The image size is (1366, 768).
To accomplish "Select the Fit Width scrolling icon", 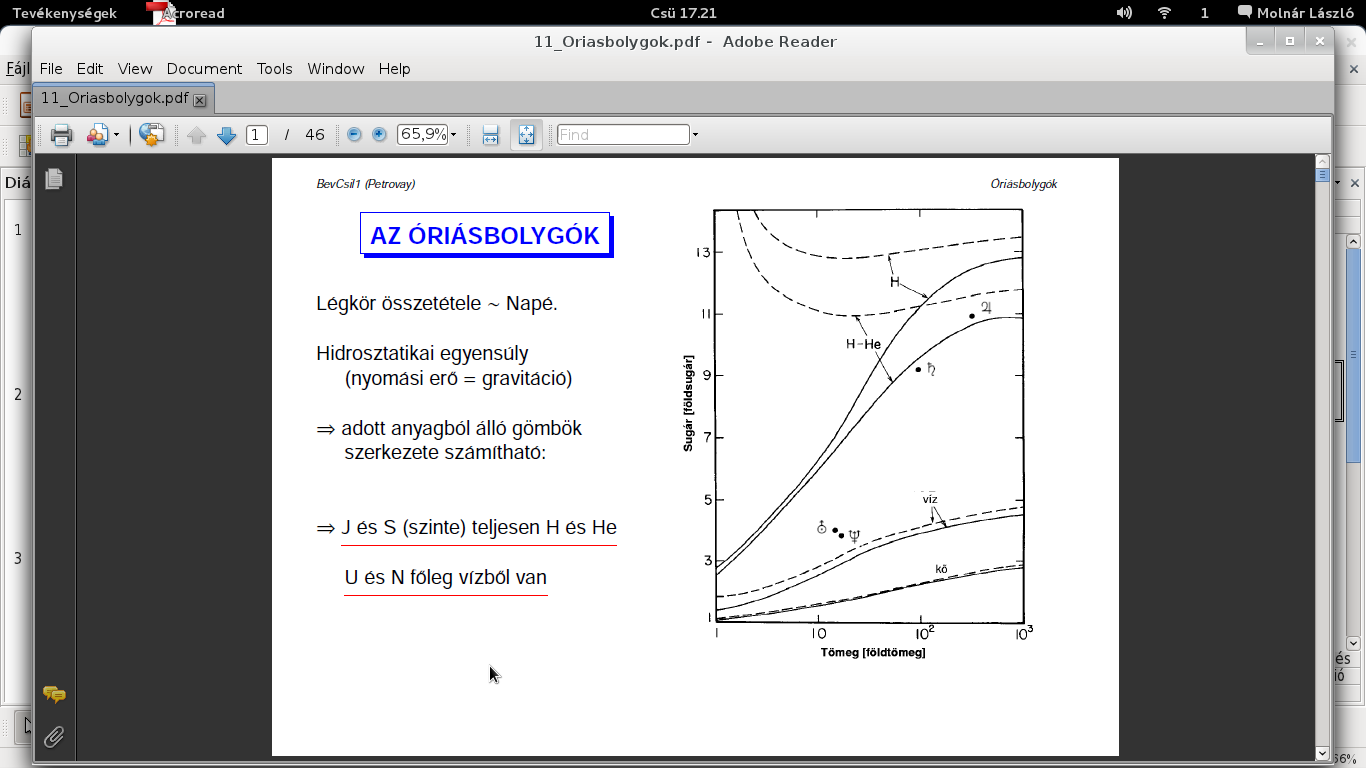I will 490,135.
